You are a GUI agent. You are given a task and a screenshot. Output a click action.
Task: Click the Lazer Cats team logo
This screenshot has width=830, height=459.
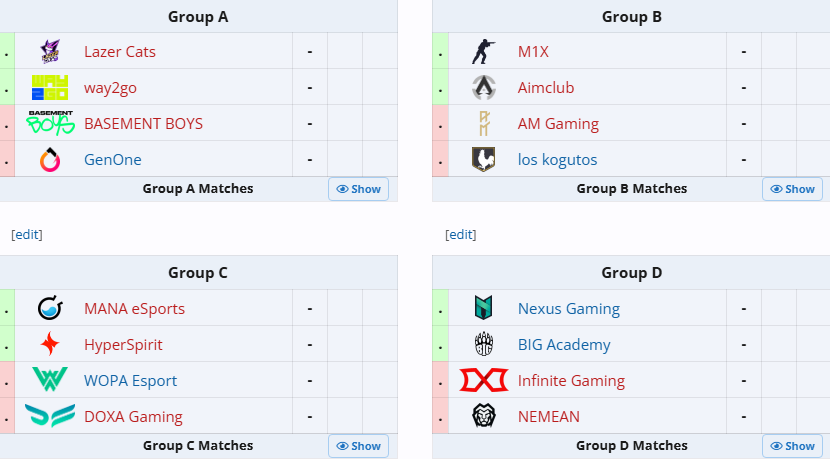pyautogui.click(x=50, y=52)
